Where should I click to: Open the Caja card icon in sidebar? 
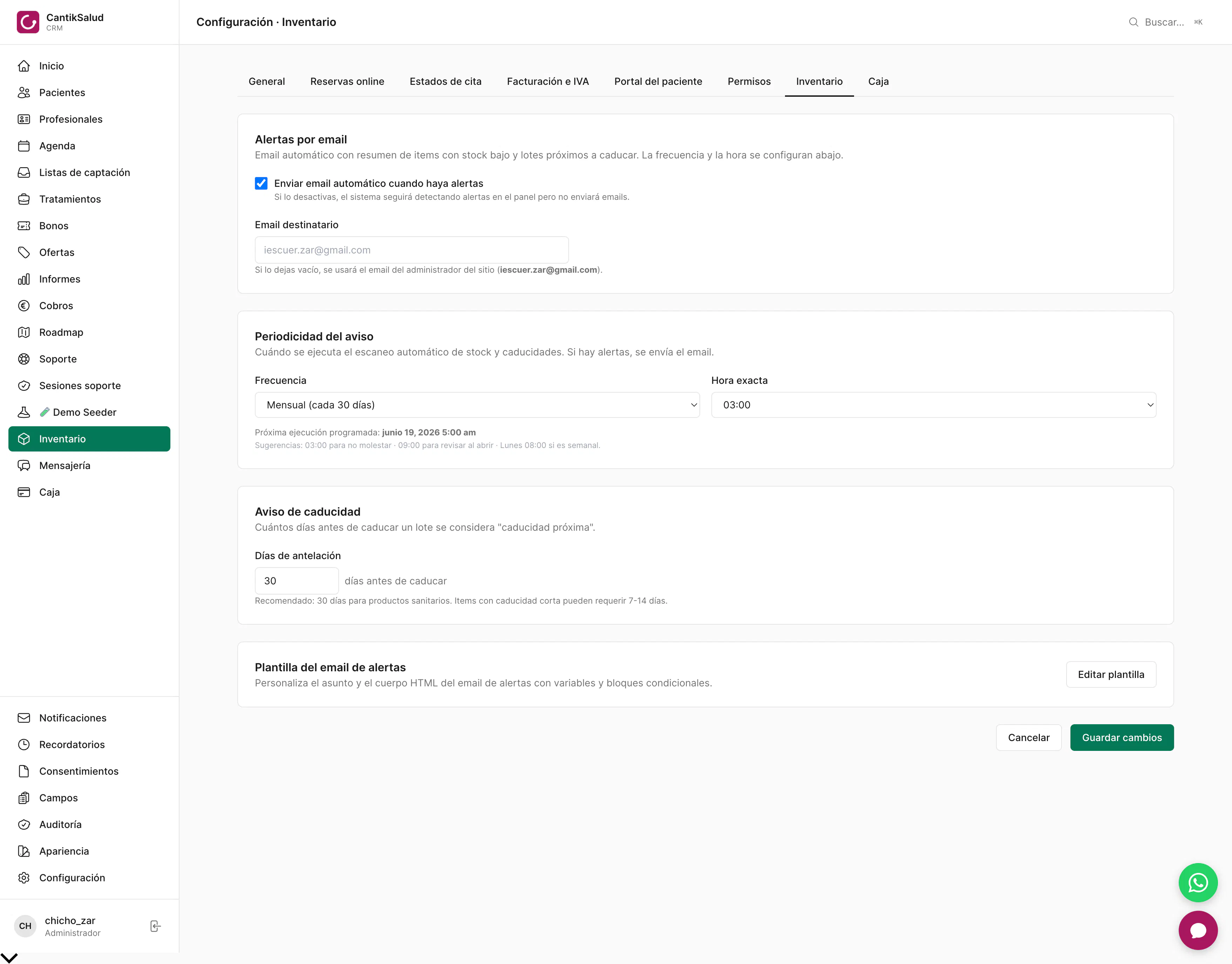coord(24,492)
